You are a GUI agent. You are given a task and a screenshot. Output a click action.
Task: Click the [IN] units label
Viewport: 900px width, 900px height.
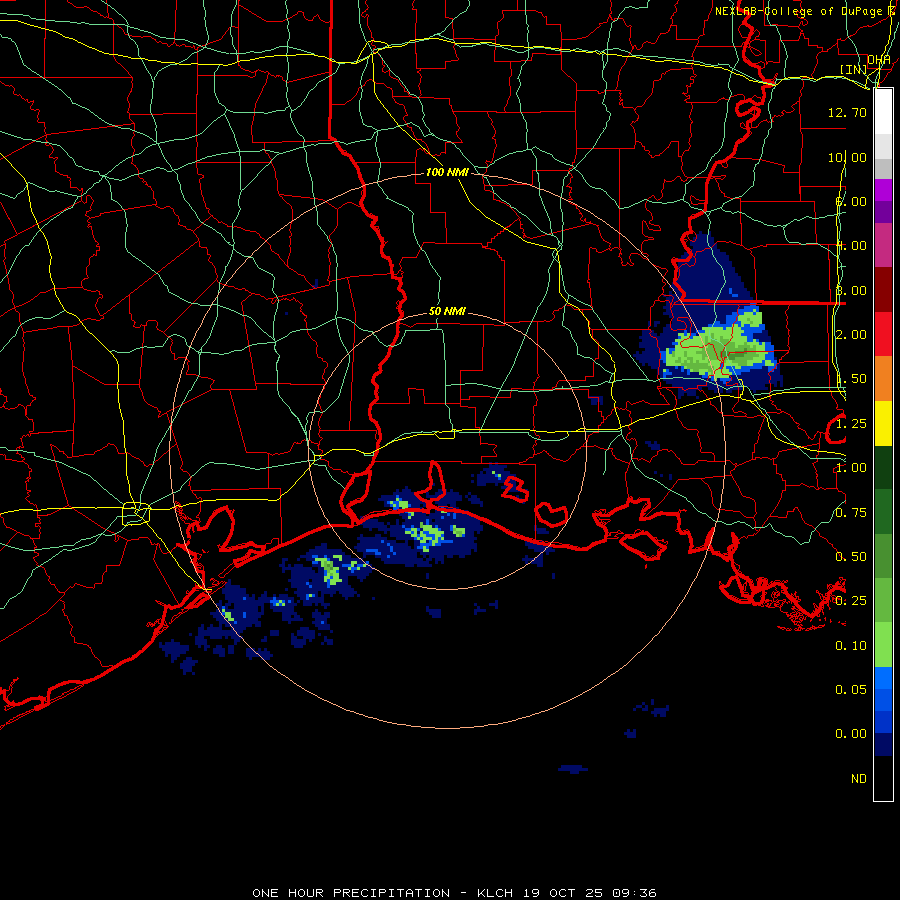854,69
